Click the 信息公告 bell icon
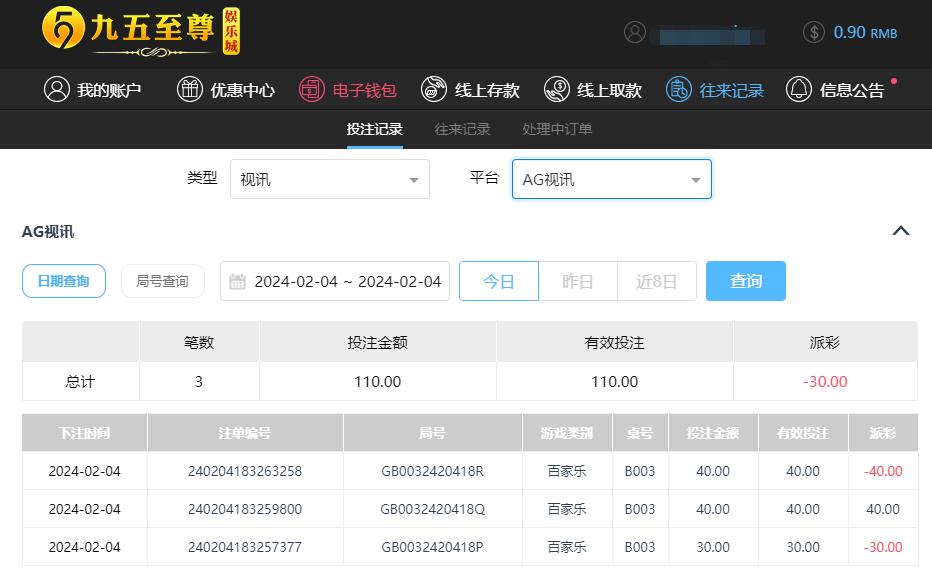 coord(799,89)
